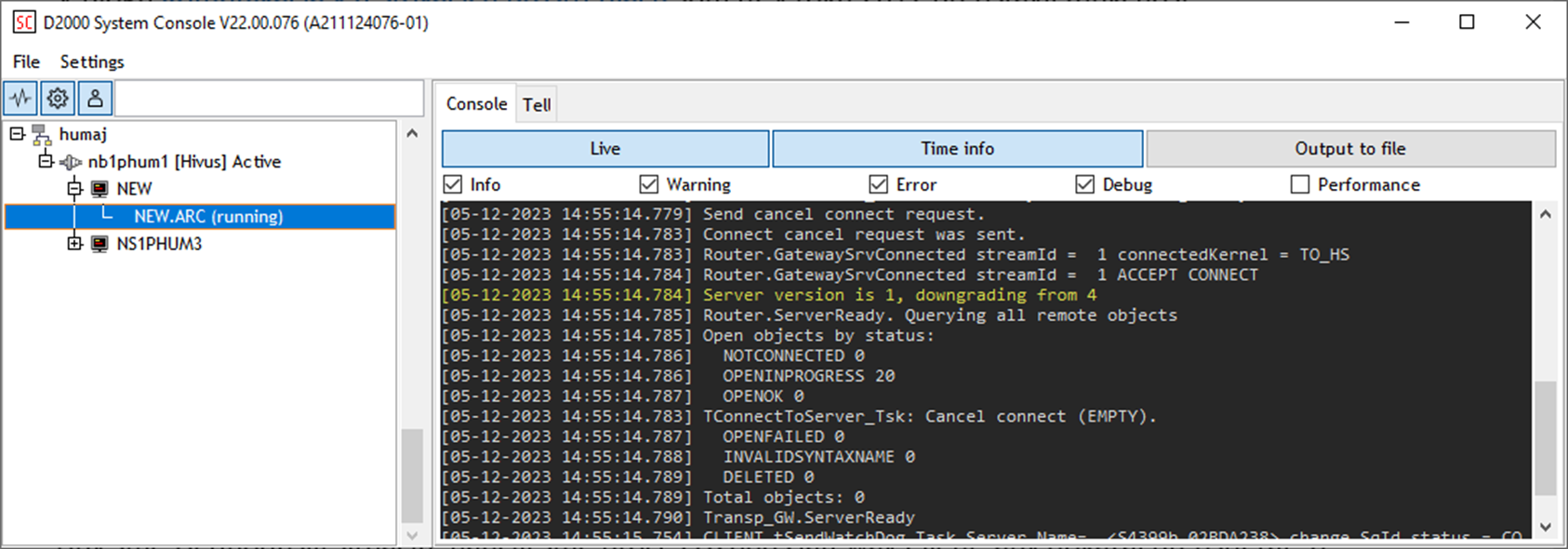Toggle the Live button
This screenshot has width=1568, height=549.
coord(605,149)
